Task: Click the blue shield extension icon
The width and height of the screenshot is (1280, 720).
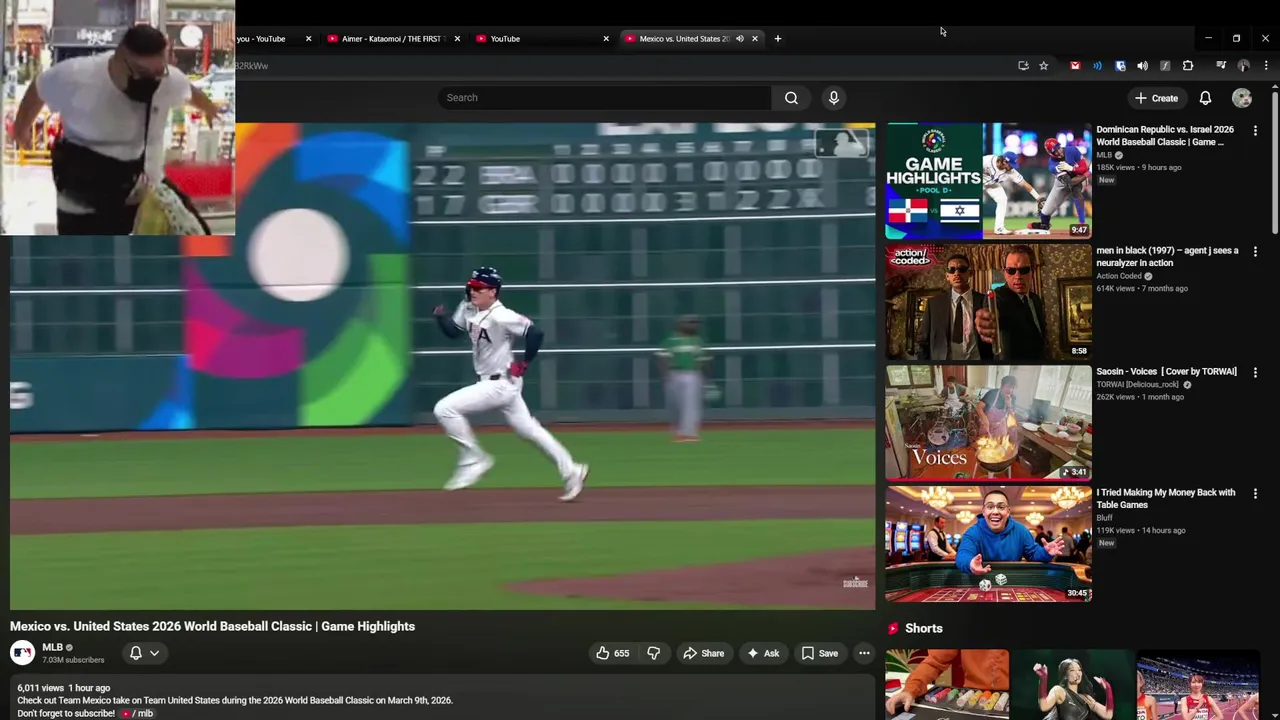Action: (1120, 66)
